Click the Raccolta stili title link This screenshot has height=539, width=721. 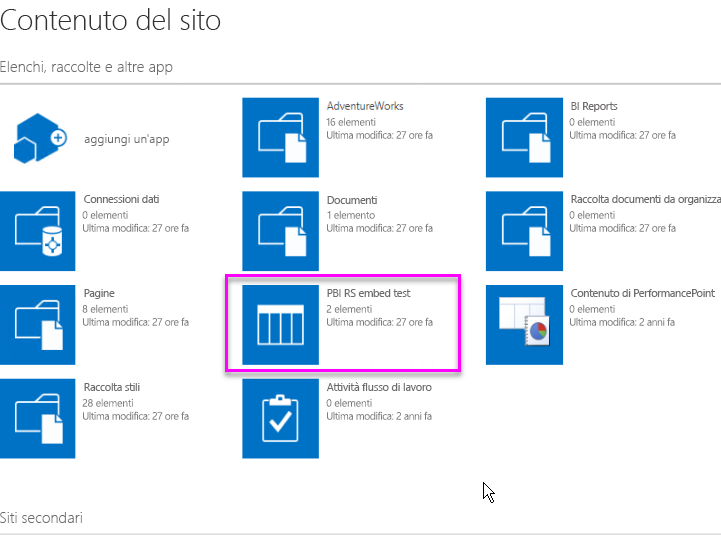pos(112,387)
